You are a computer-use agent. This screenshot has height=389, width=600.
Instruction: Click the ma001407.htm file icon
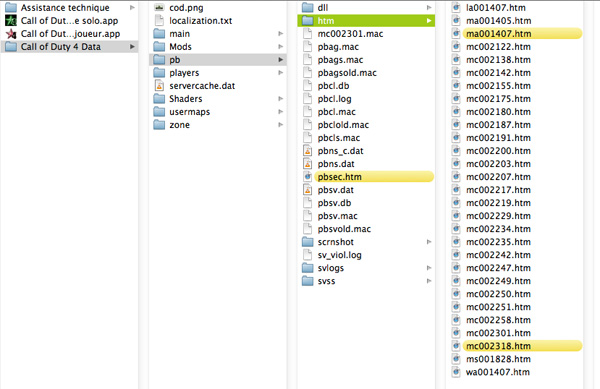pyautogui.click(x=456, y=34)
